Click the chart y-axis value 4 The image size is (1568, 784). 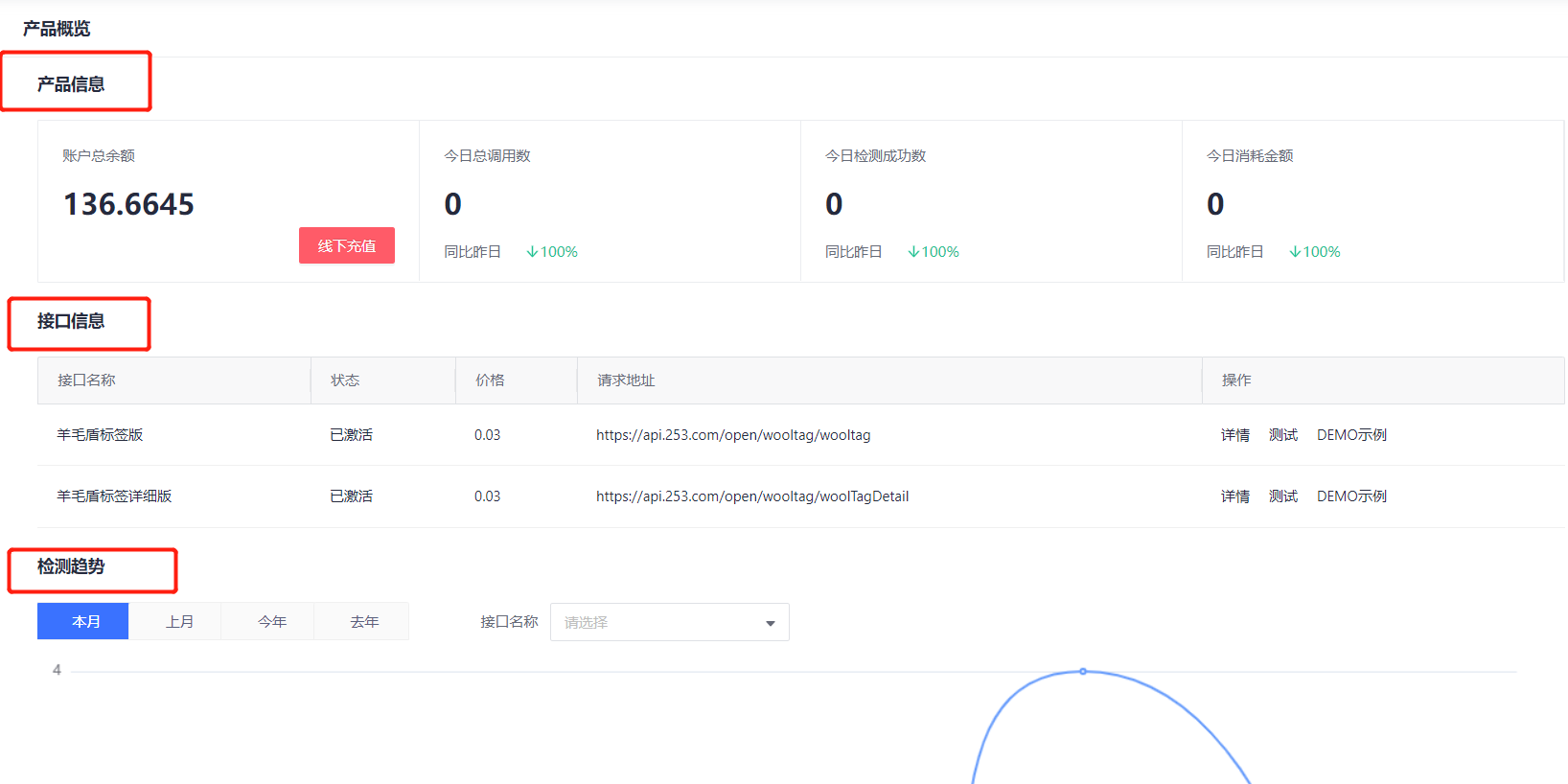coord(57,670)
